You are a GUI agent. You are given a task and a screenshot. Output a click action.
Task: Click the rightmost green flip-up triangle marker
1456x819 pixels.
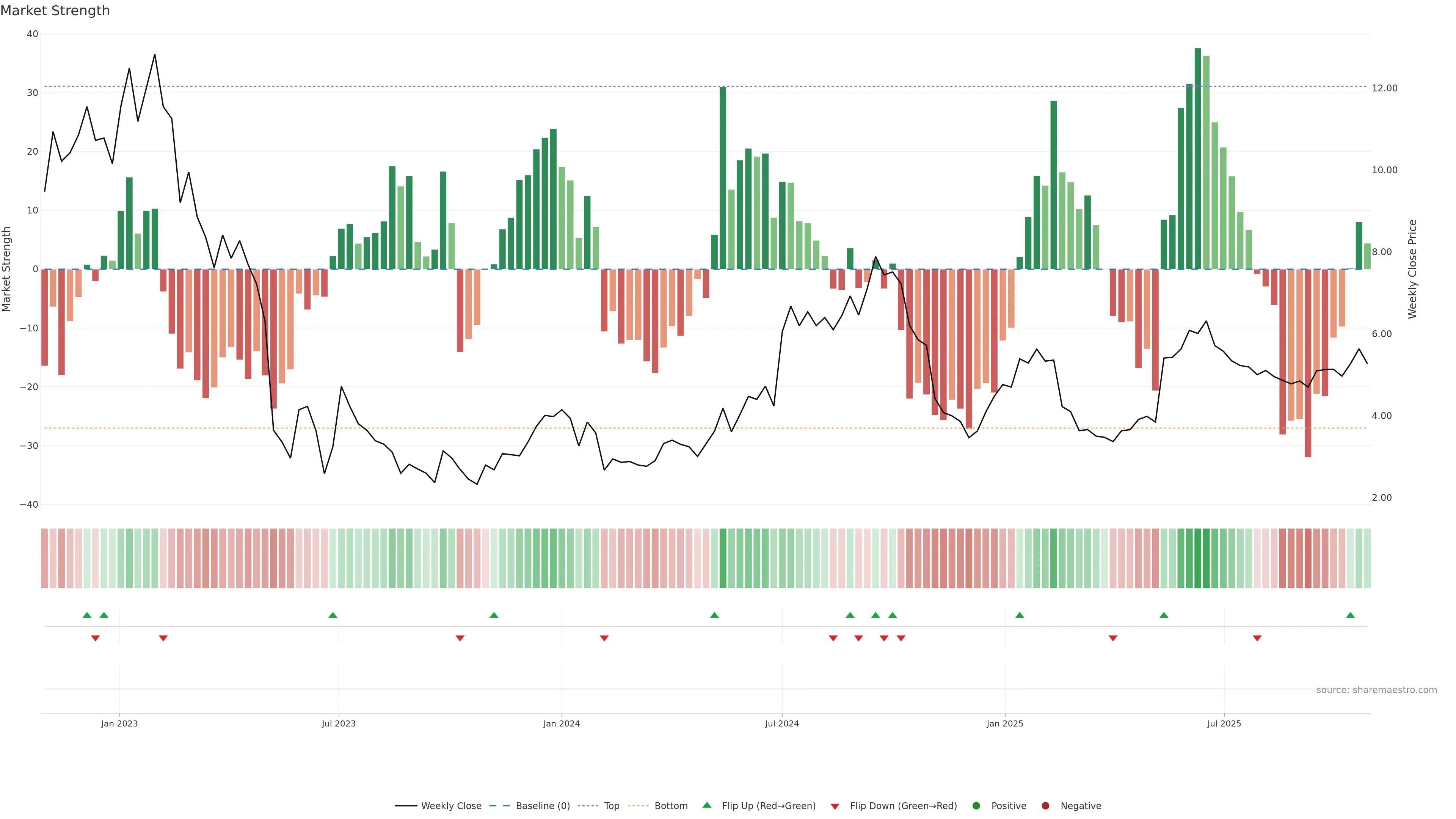tap(1350, 615)
